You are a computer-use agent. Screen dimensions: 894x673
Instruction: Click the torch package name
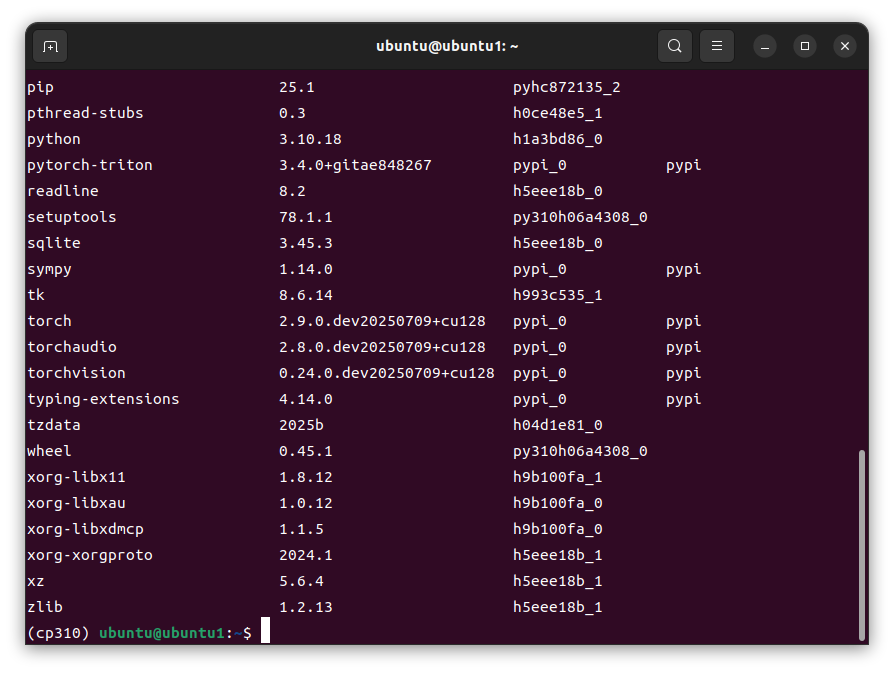point(49,321)
